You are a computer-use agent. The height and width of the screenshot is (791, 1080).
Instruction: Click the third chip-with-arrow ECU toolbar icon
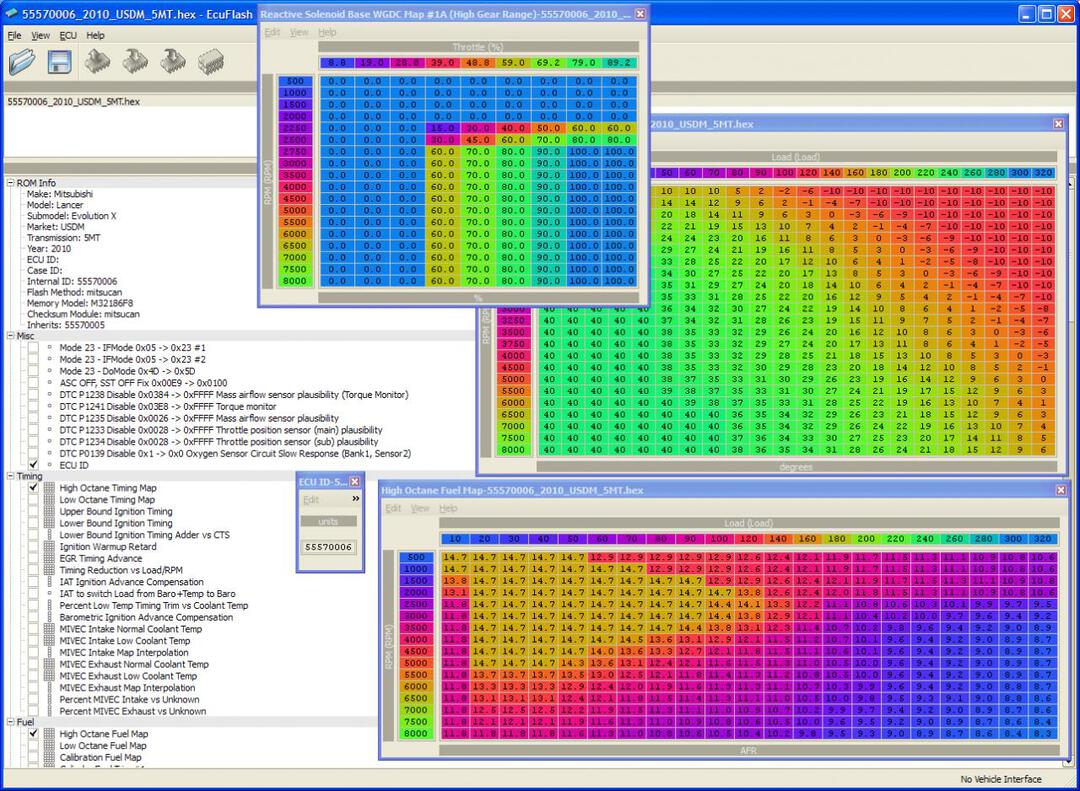pyautogui.click(x=173, y=62)
